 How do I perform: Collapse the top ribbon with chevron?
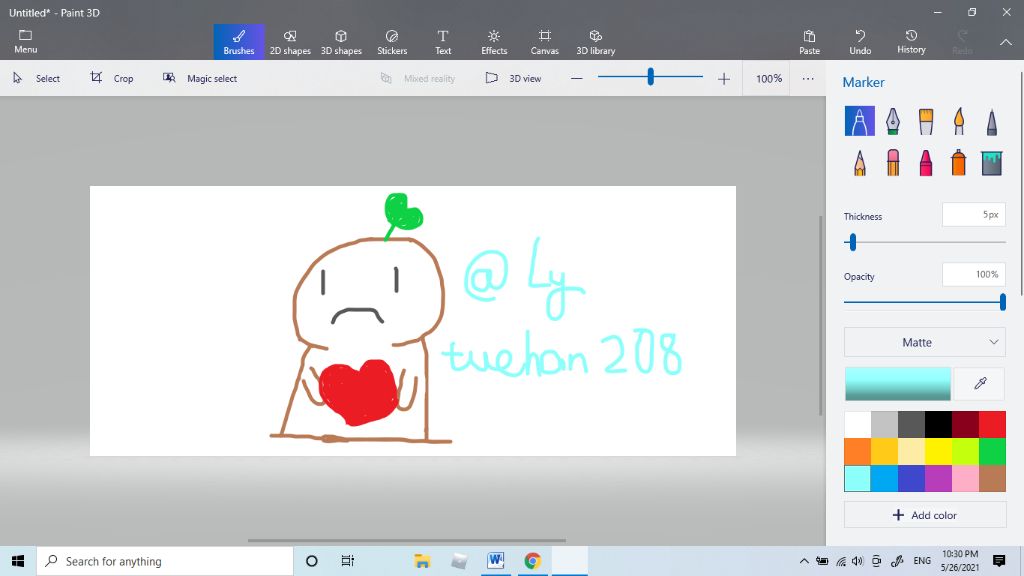pyautogui.click(x=1006, y=42)
